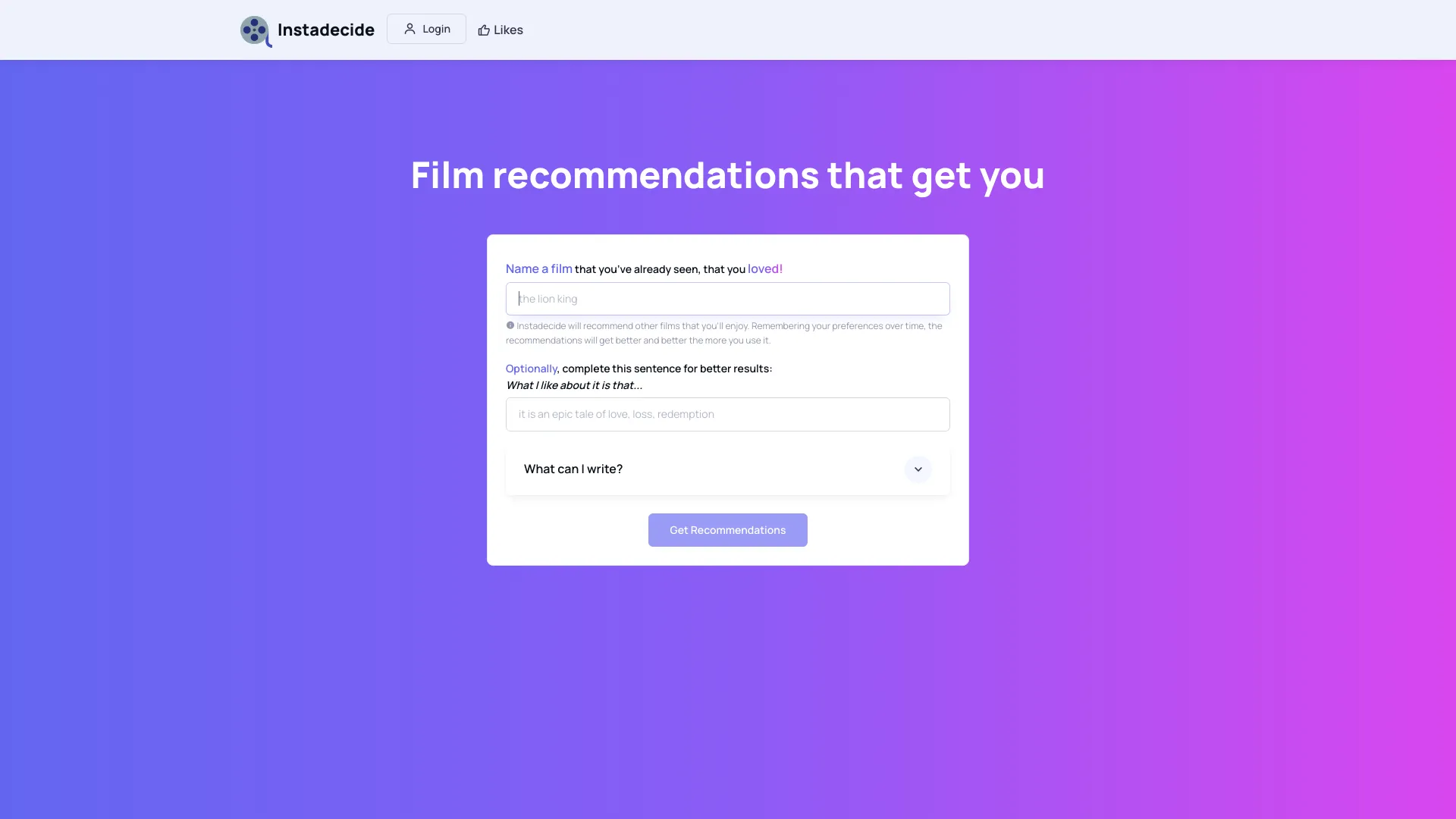Click the Instadecide film reel logo
This screenshot has width=1456, height=819.
point(255,30)
